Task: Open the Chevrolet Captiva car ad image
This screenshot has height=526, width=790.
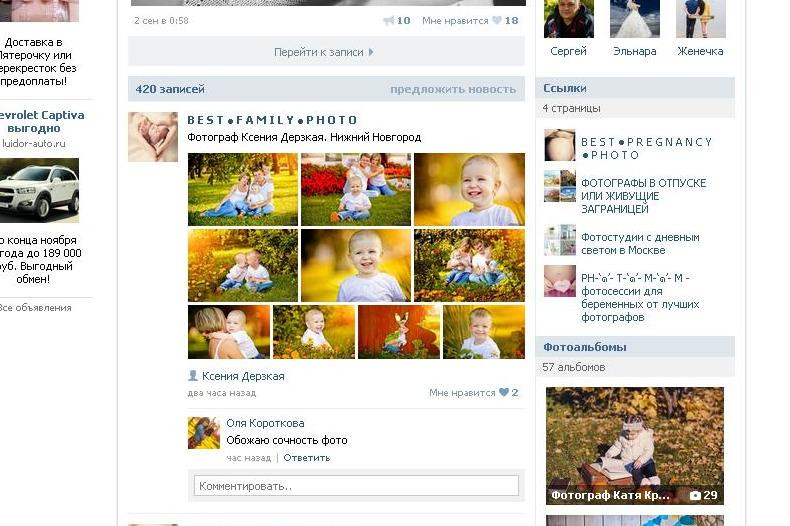Action: click(x=39, y=190)
